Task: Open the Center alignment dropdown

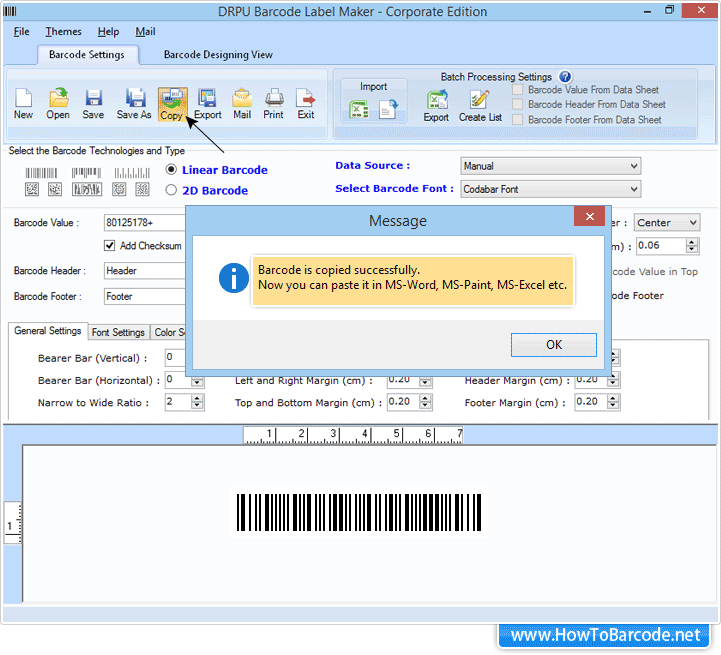Action: click(667, 223)
